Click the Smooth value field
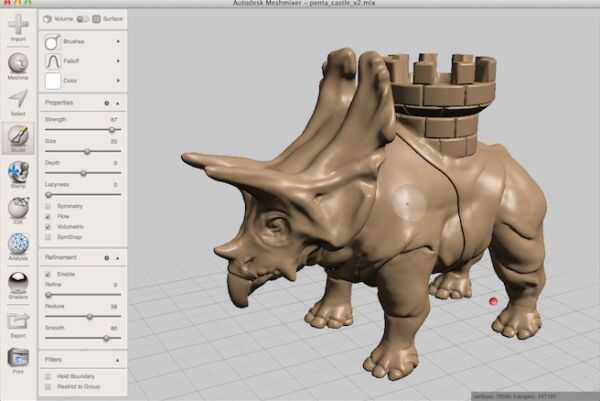Viewport: 600px width, 401px height. point(114,328)
